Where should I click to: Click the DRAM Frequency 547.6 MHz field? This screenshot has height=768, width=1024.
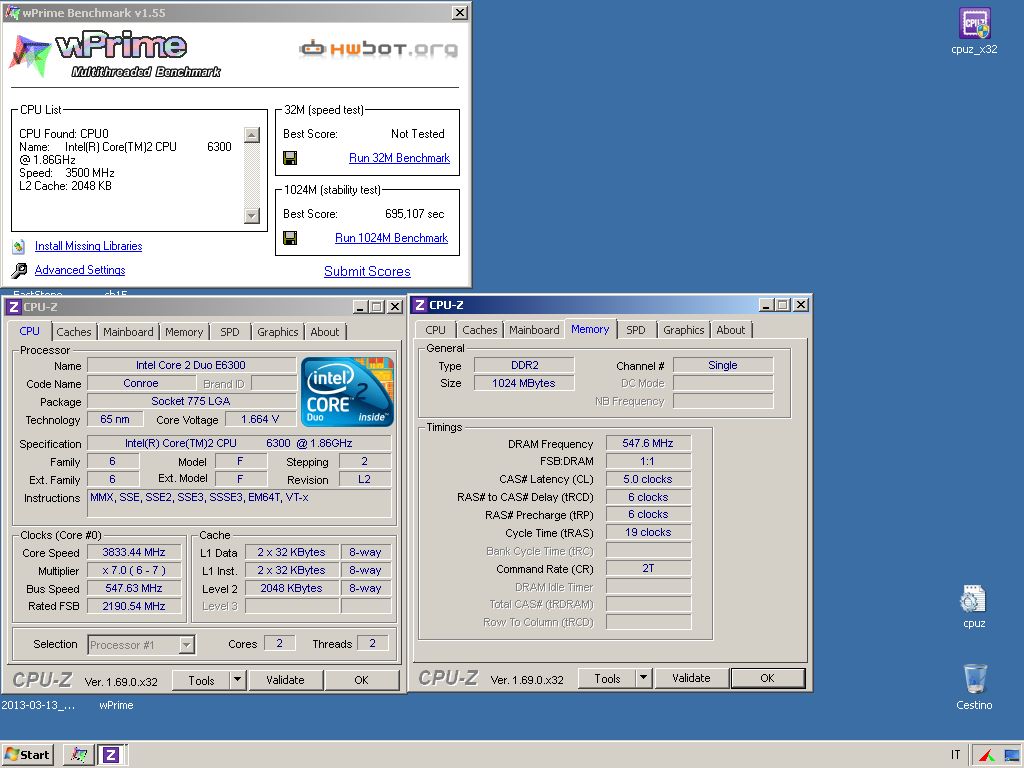click(648, 443)
